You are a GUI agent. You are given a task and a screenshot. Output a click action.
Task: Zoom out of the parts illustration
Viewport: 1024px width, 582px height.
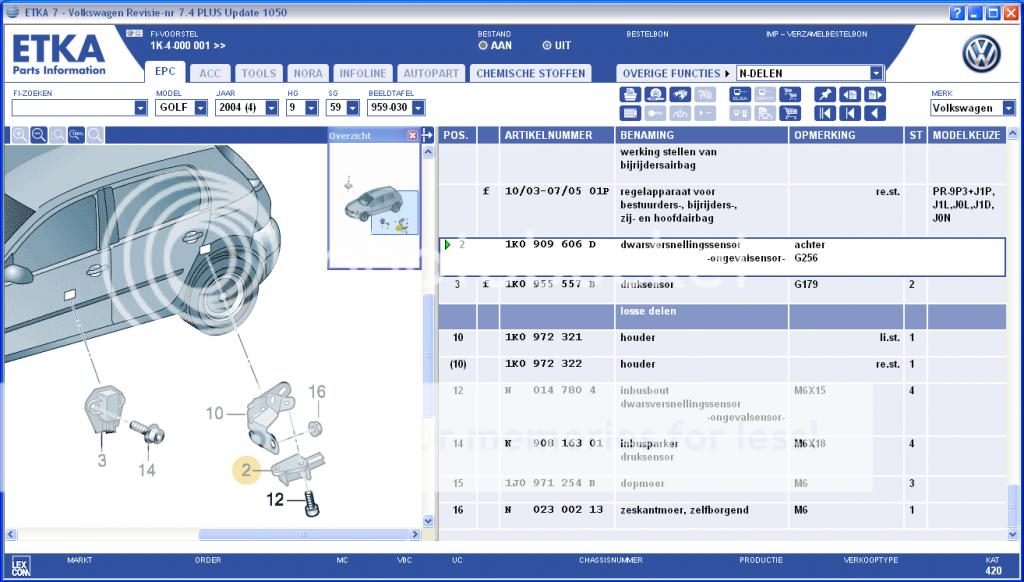pos(39,135)
